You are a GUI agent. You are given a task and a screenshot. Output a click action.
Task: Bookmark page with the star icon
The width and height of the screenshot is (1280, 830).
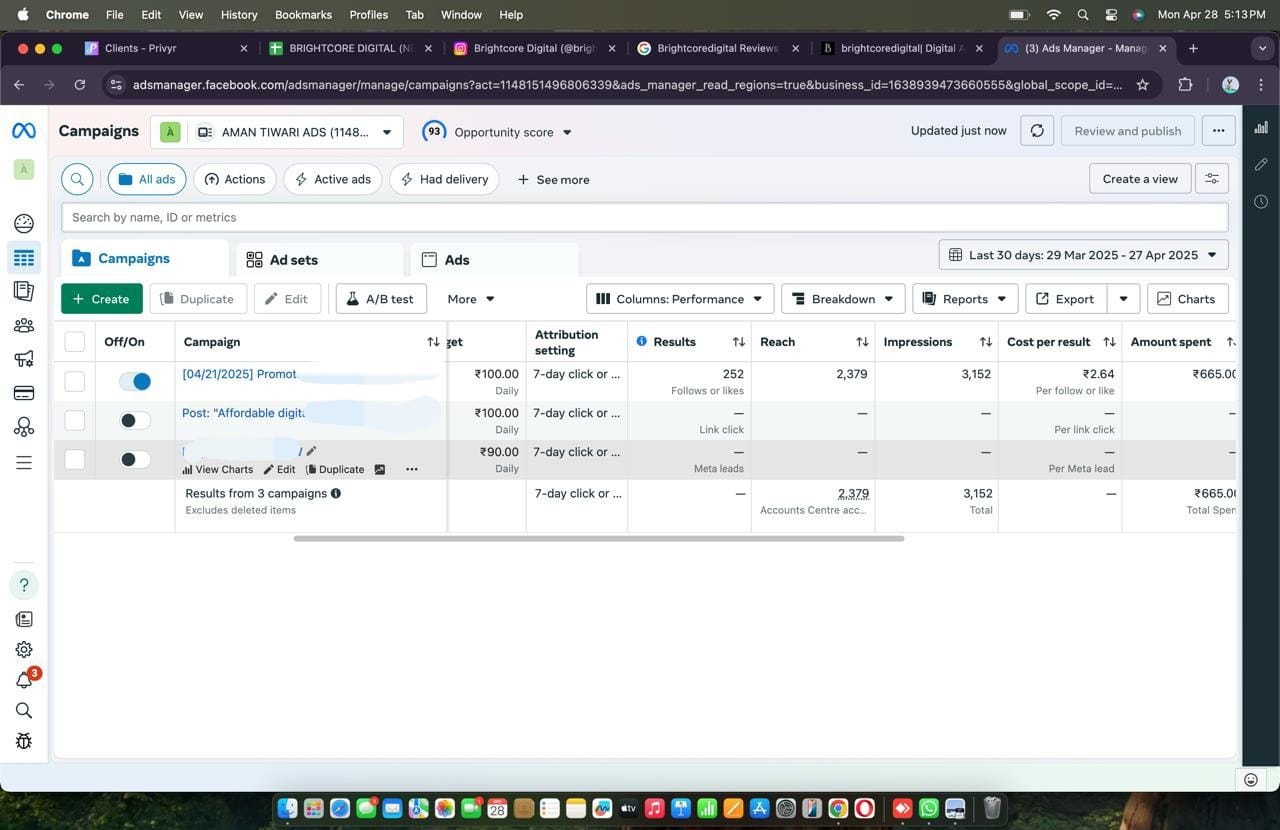1143,85
